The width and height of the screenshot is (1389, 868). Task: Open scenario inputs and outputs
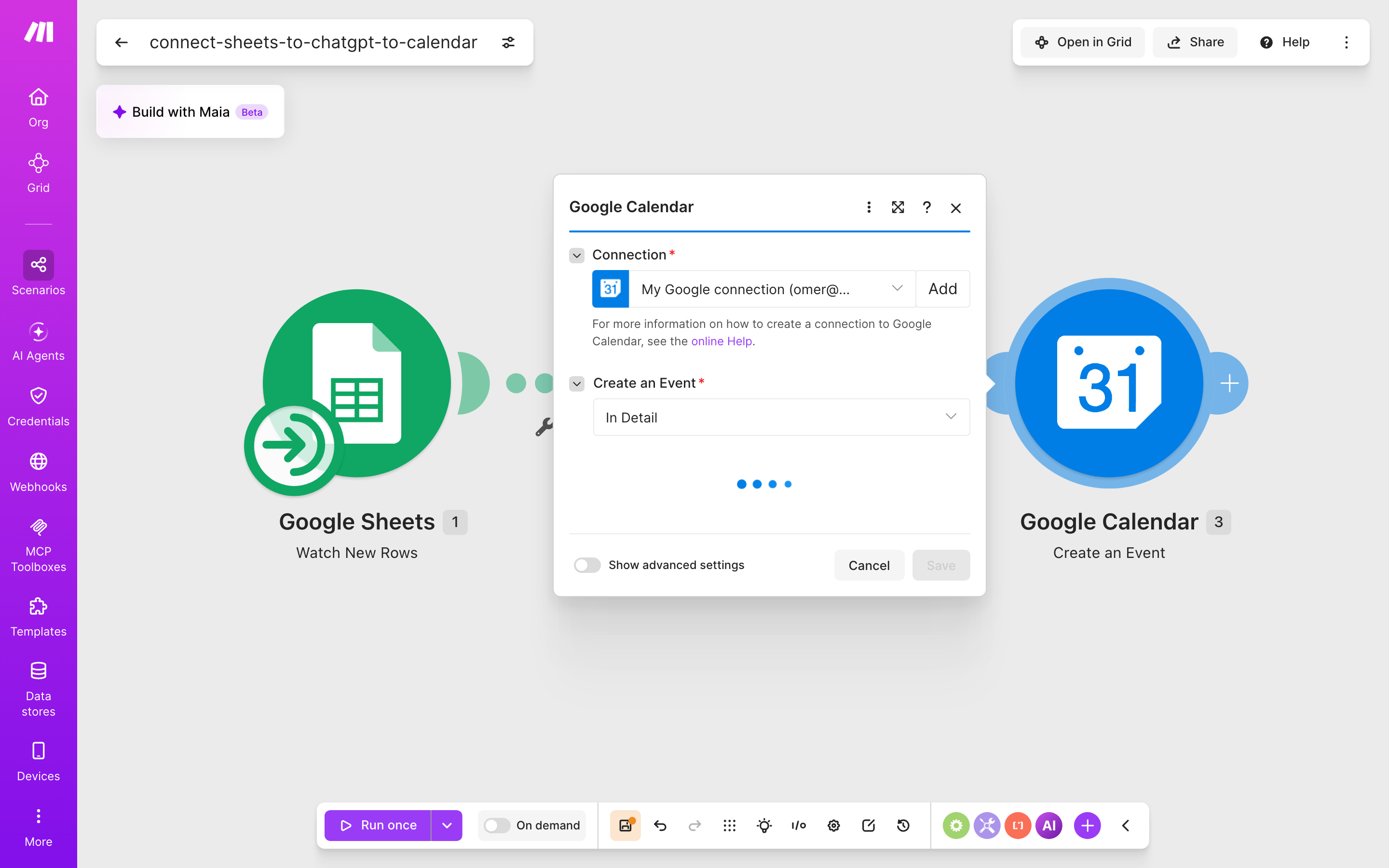point(798,825)
